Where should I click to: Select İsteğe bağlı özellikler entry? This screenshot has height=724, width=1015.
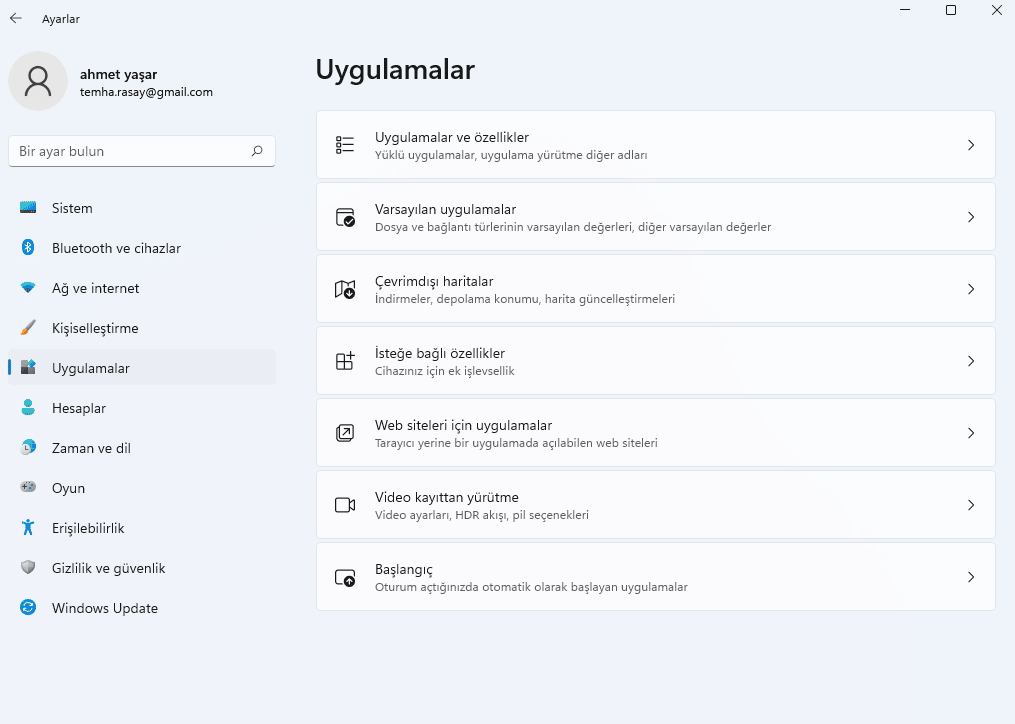[655, 360]
